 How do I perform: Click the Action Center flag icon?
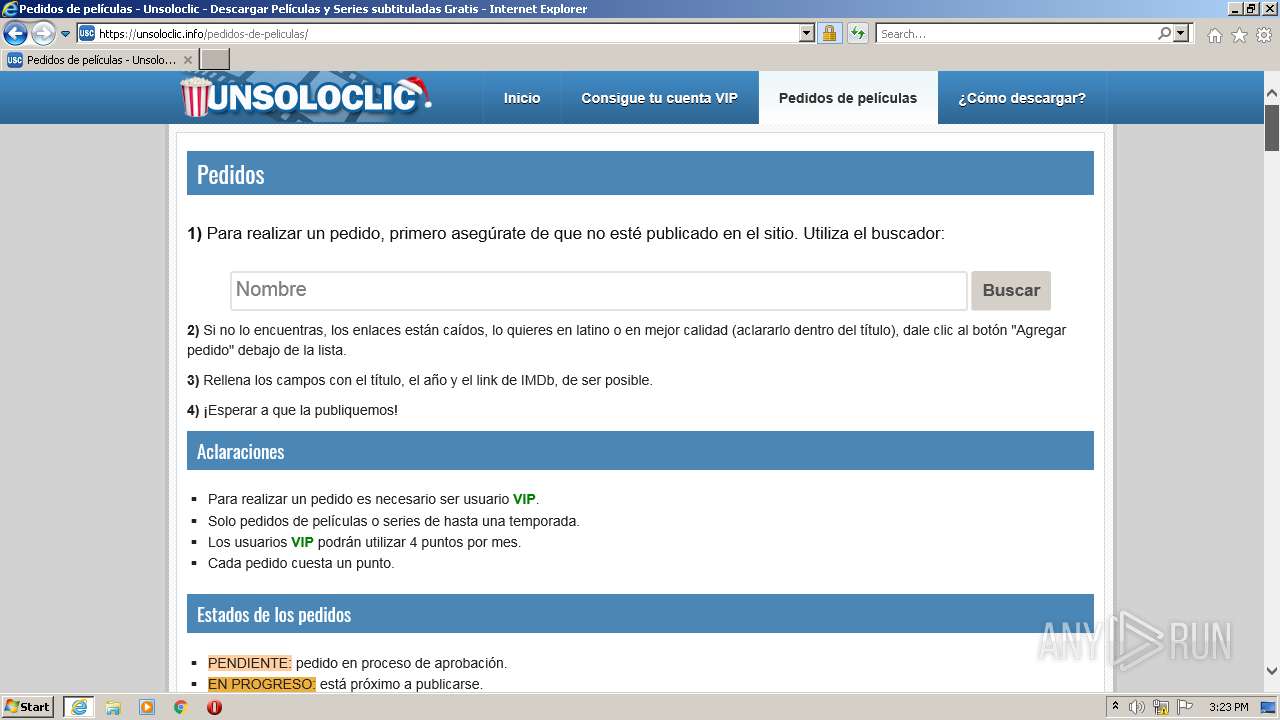(1185, 707)
